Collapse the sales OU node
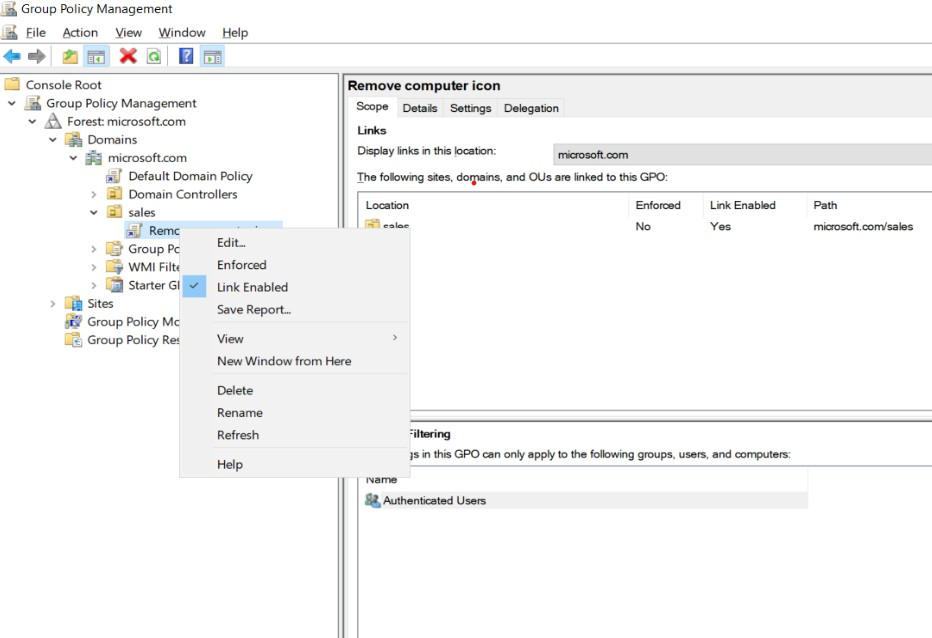932x638 pixels. [x=93, y=212]
